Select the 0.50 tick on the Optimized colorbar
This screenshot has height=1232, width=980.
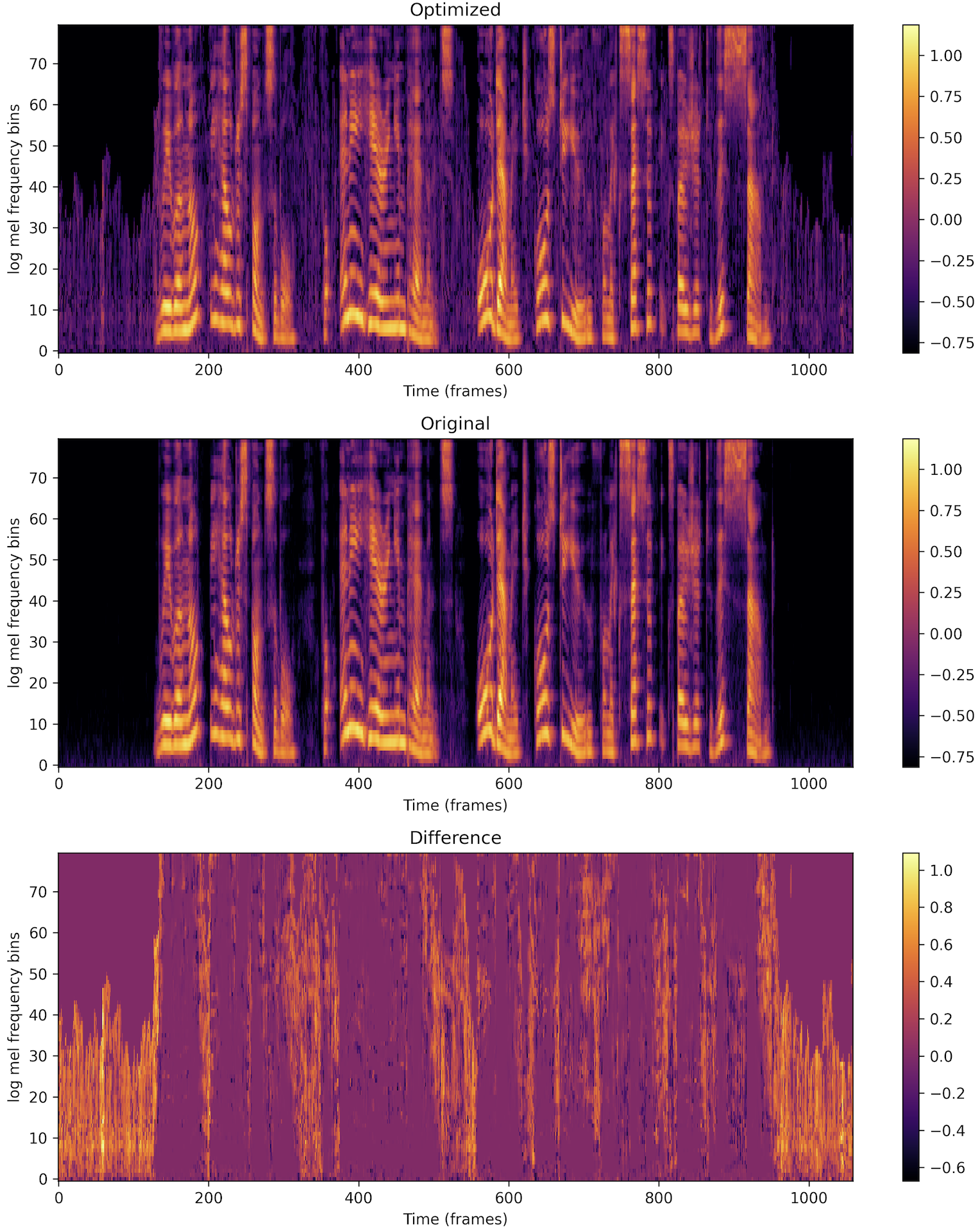(945, 138)
